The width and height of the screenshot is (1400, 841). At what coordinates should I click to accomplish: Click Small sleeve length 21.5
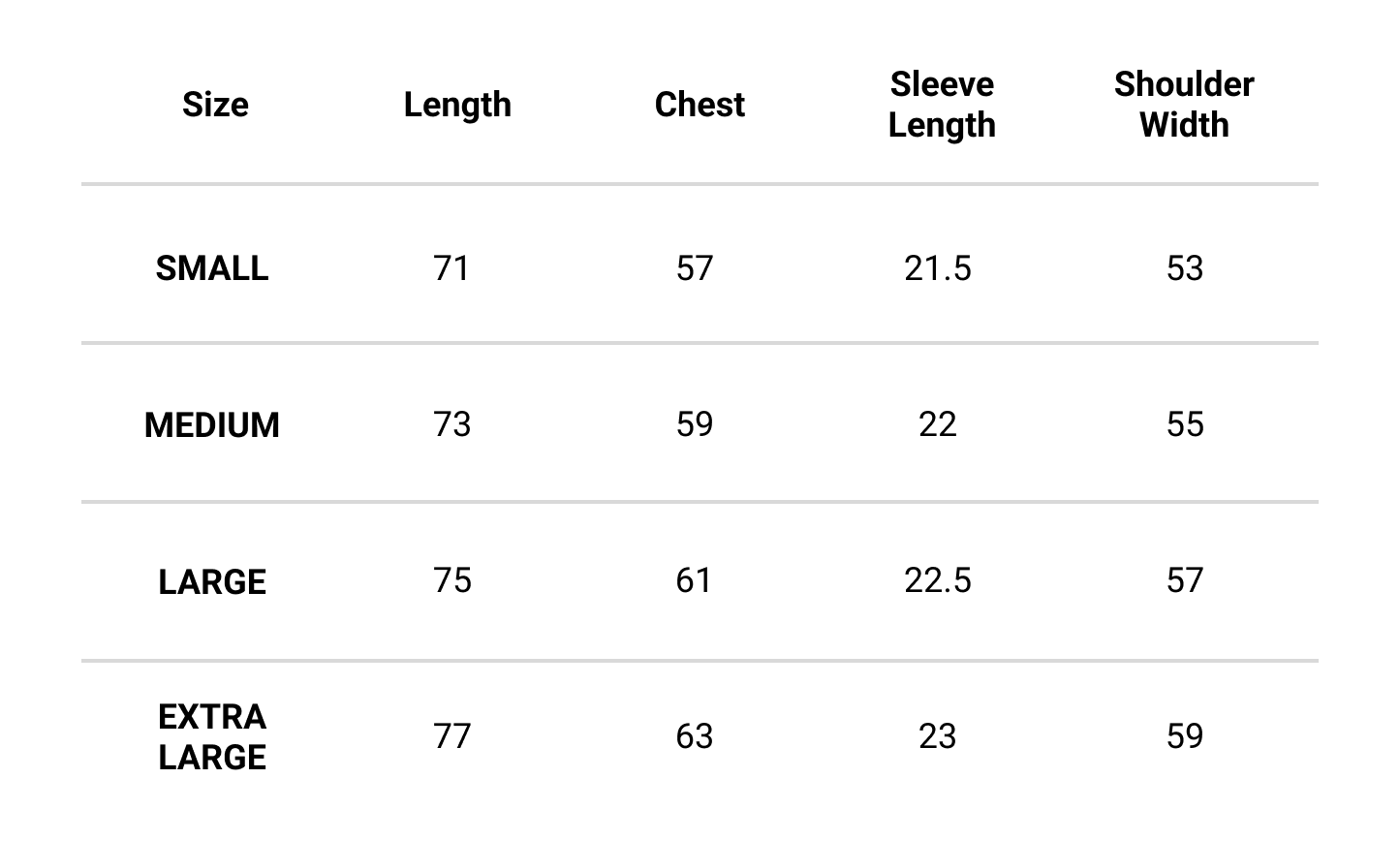(938, 268)
